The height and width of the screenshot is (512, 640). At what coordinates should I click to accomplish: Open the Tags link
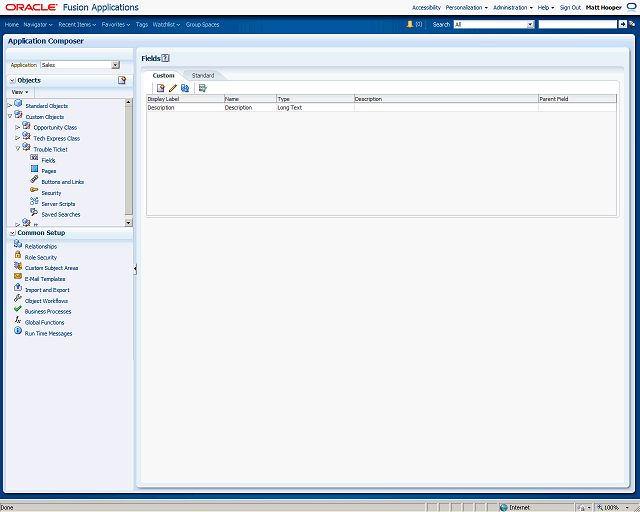(142, 24)
